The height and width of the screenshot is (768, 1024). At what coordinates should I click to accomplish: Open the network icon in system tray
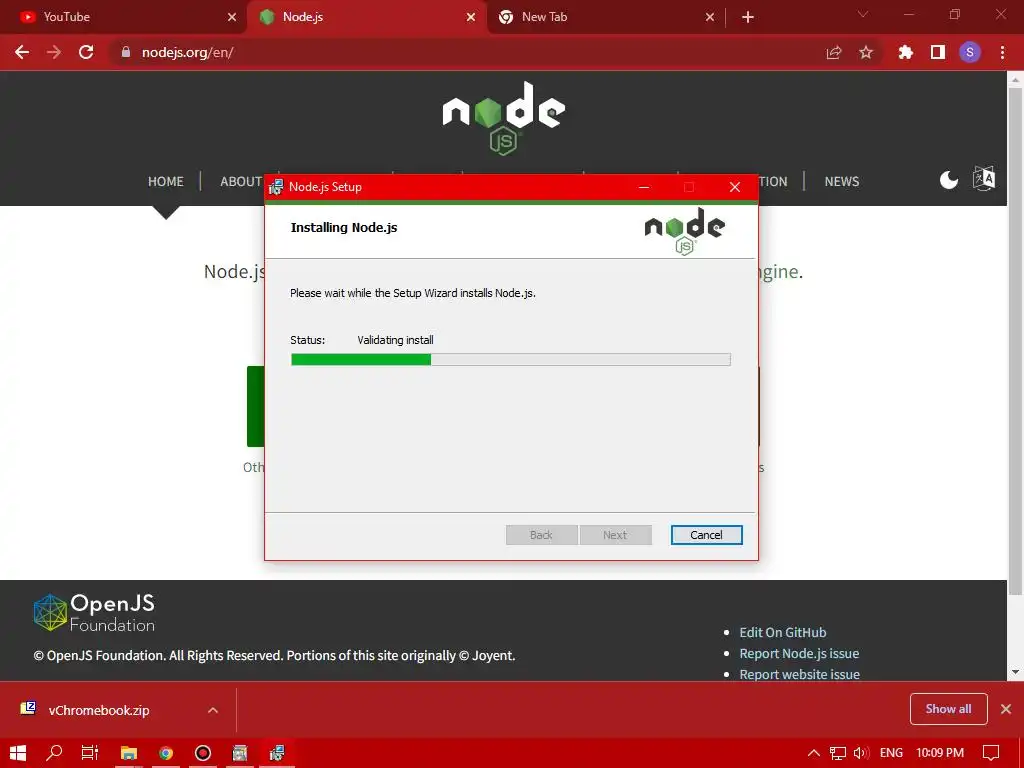[x=838, y=753]
